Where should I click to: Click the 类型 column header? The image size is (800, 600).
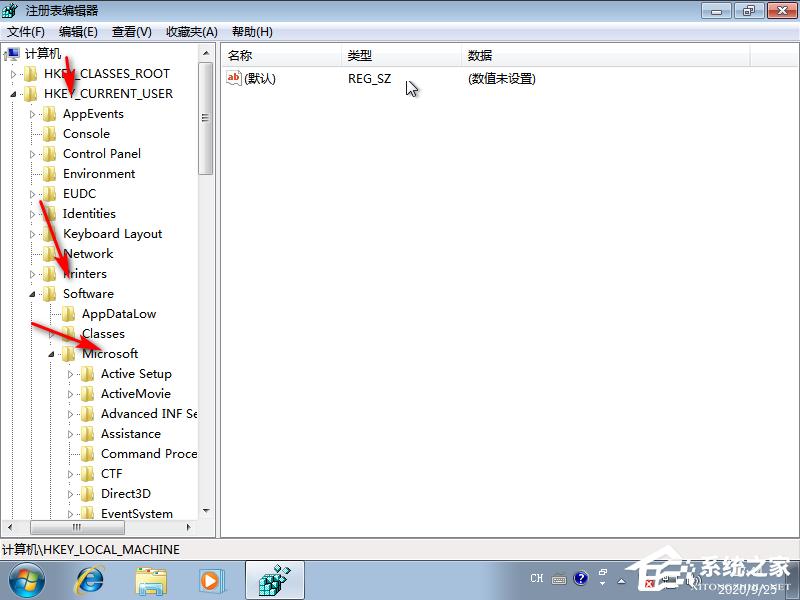401,55
